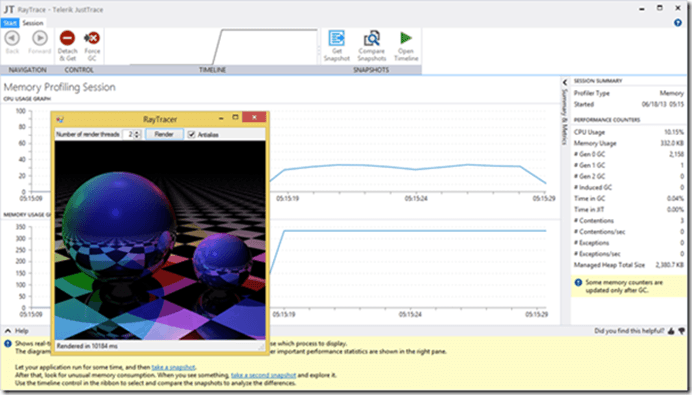Follow the 'take a second snapshot' link
The image size is (692, 395).
tap(263, 375)
